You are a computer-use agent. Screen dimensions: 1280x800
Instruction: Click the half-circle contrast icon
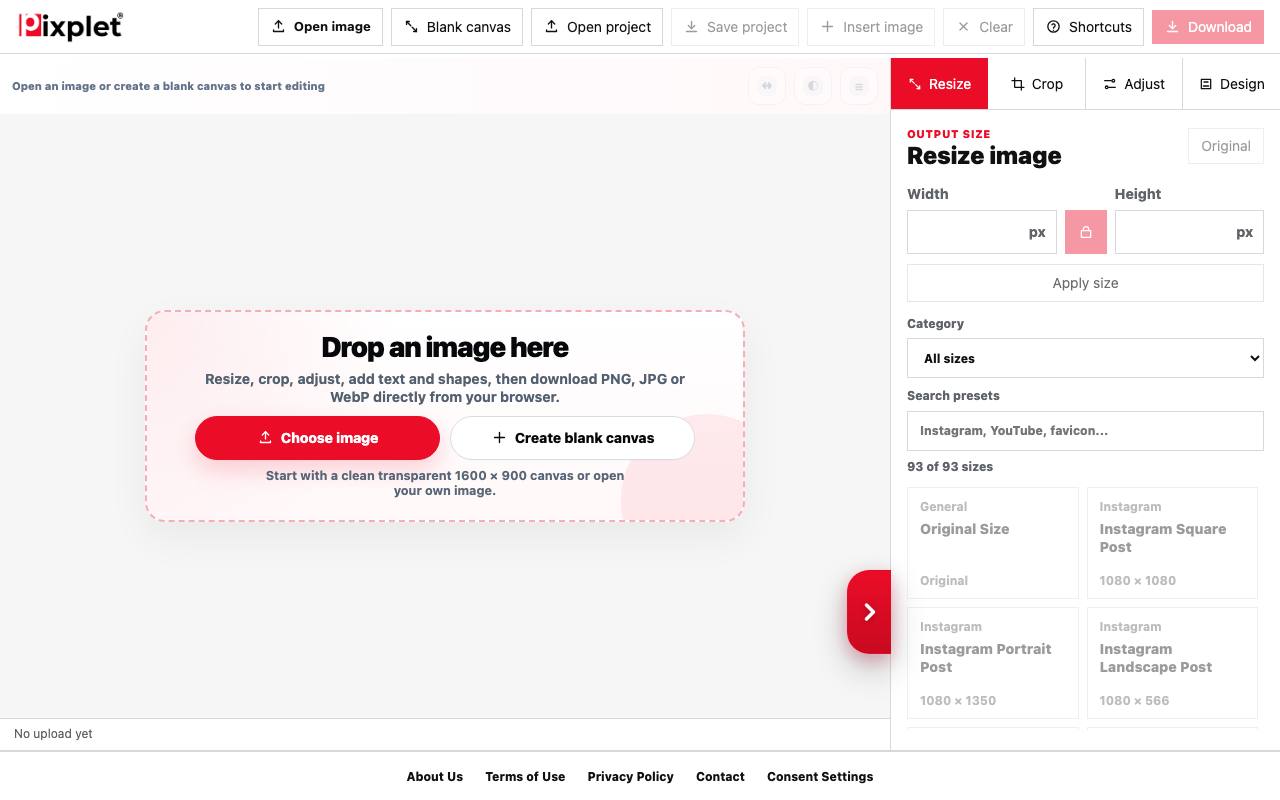pyautogui.click(x=813, y=86)
